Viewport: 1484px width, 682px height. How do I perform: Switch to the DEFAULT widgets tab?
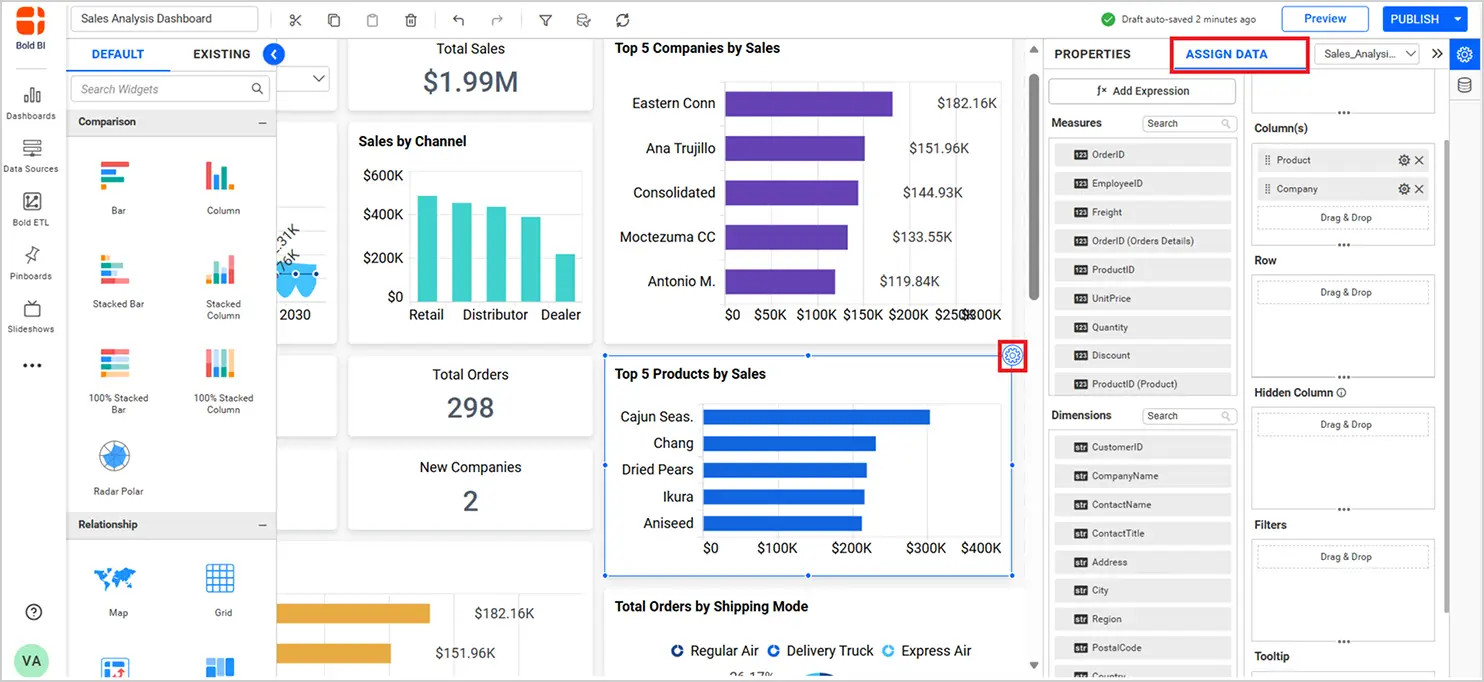pyautogui.click(x=118, y=54)
